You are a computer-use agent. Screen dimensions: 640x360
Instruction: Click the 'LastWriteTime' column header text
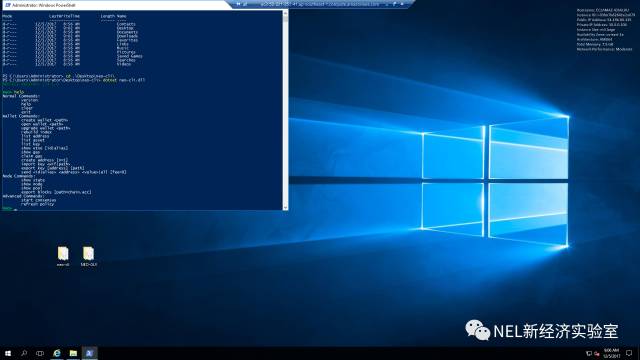click(64, 16)
